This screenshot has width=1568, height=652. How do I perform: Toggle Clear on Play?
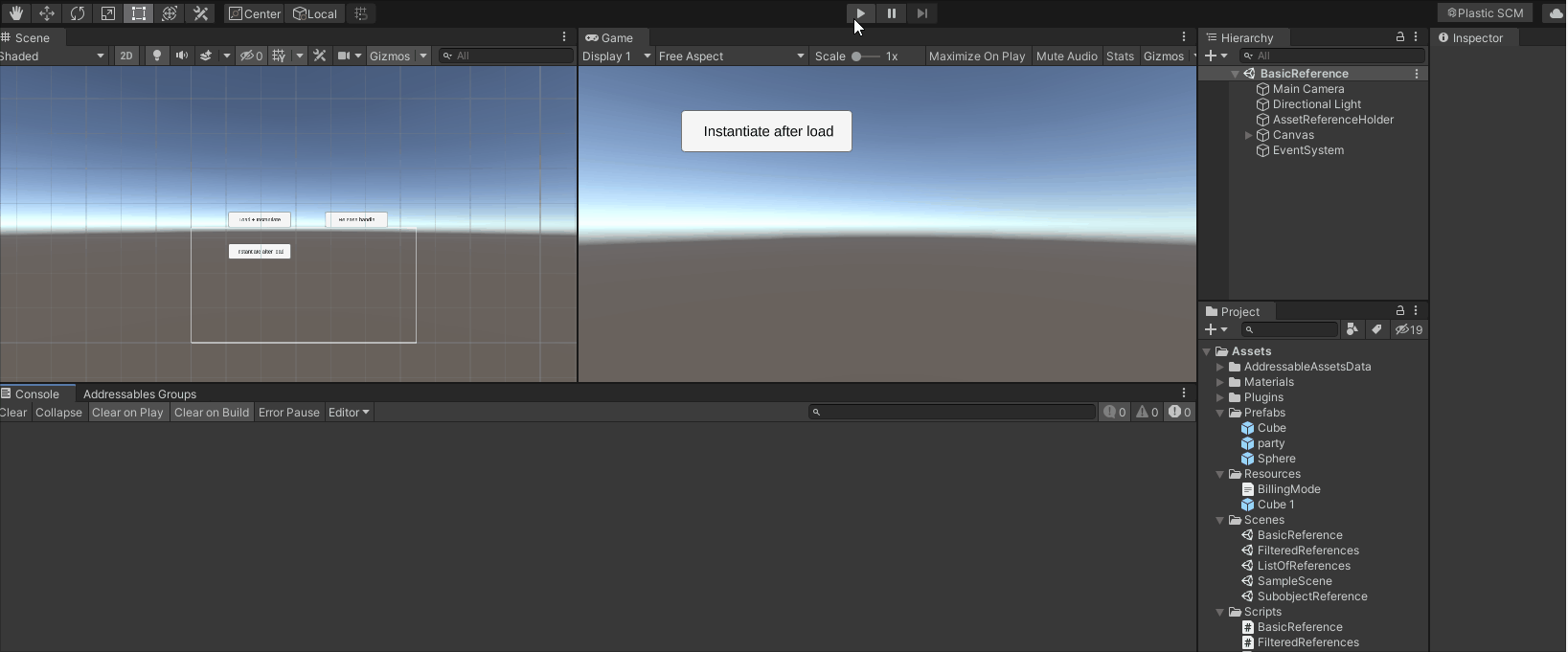coord(127,412)
